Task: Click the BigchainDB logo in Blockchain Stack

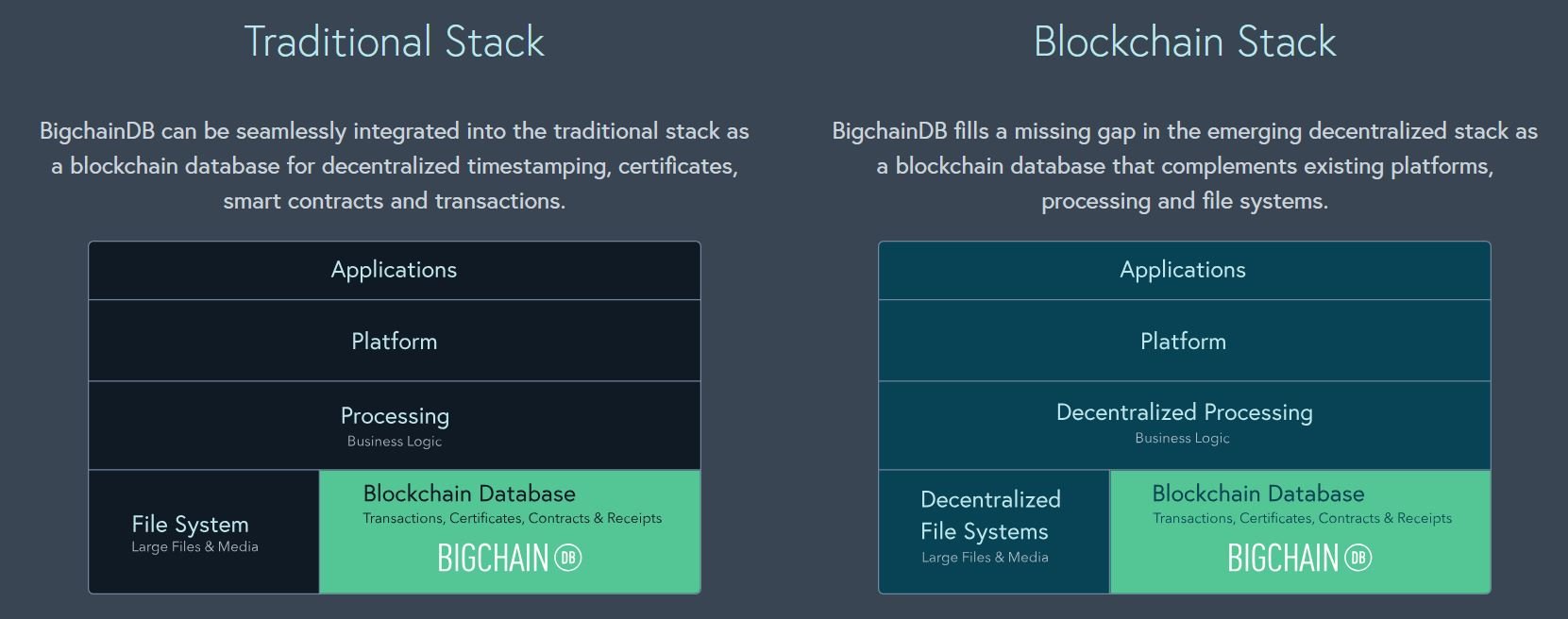Action: 1300,558
